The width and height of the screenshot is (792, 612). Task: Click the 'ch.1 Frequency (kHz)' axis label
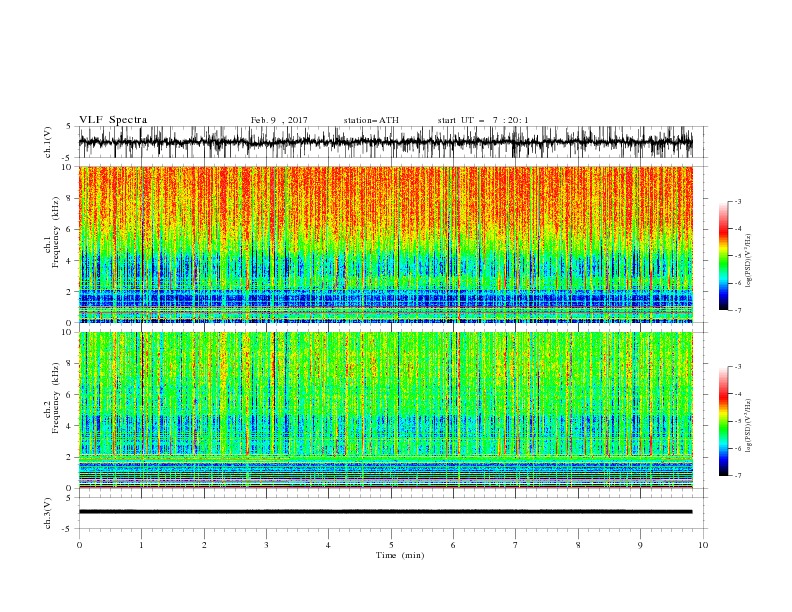[x=52, y=233]
